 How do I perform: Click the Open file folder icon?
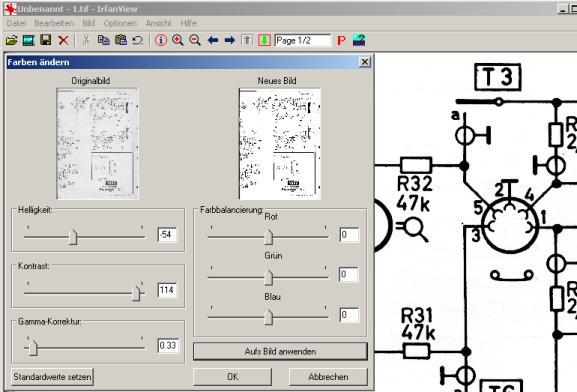(11, 40)
